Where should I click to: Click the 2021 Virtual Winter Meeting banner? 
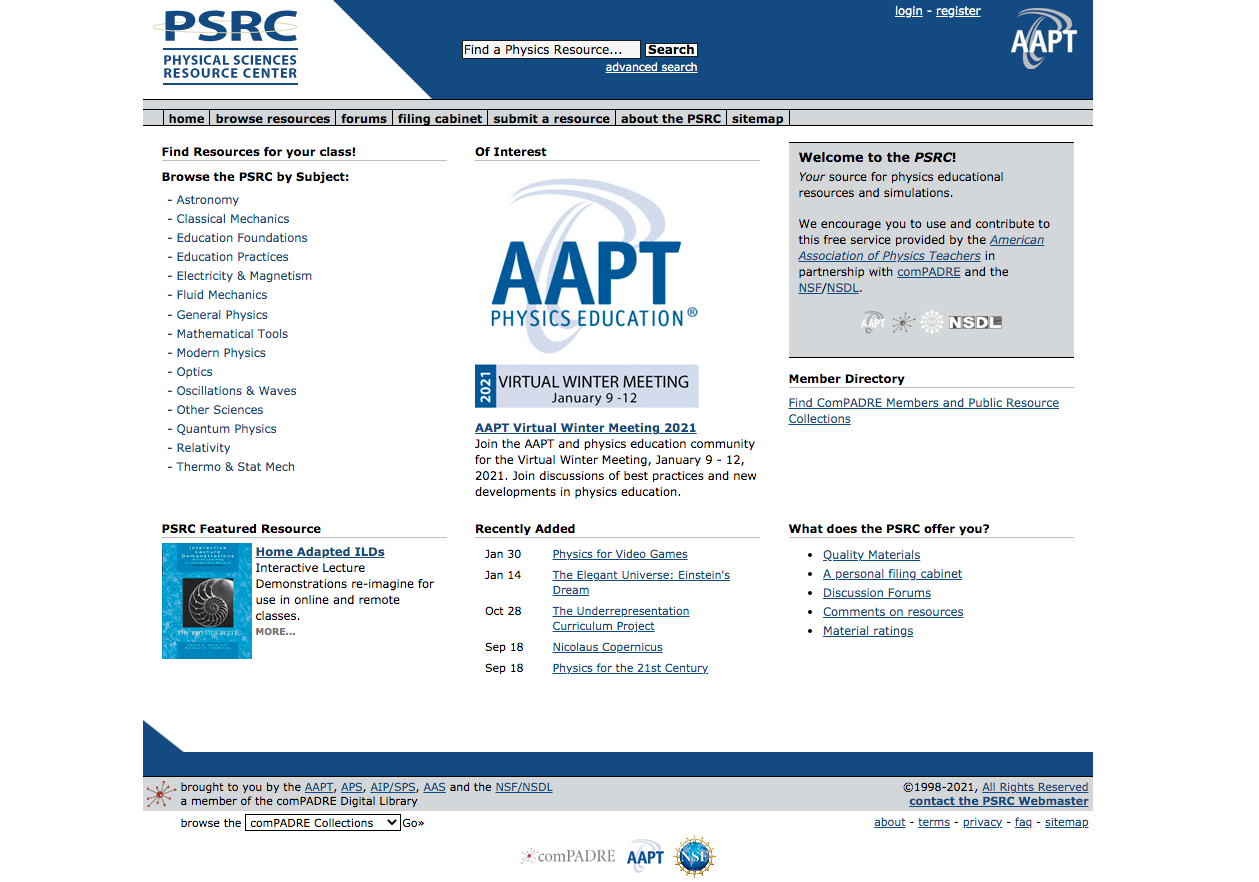coord(586,386)
